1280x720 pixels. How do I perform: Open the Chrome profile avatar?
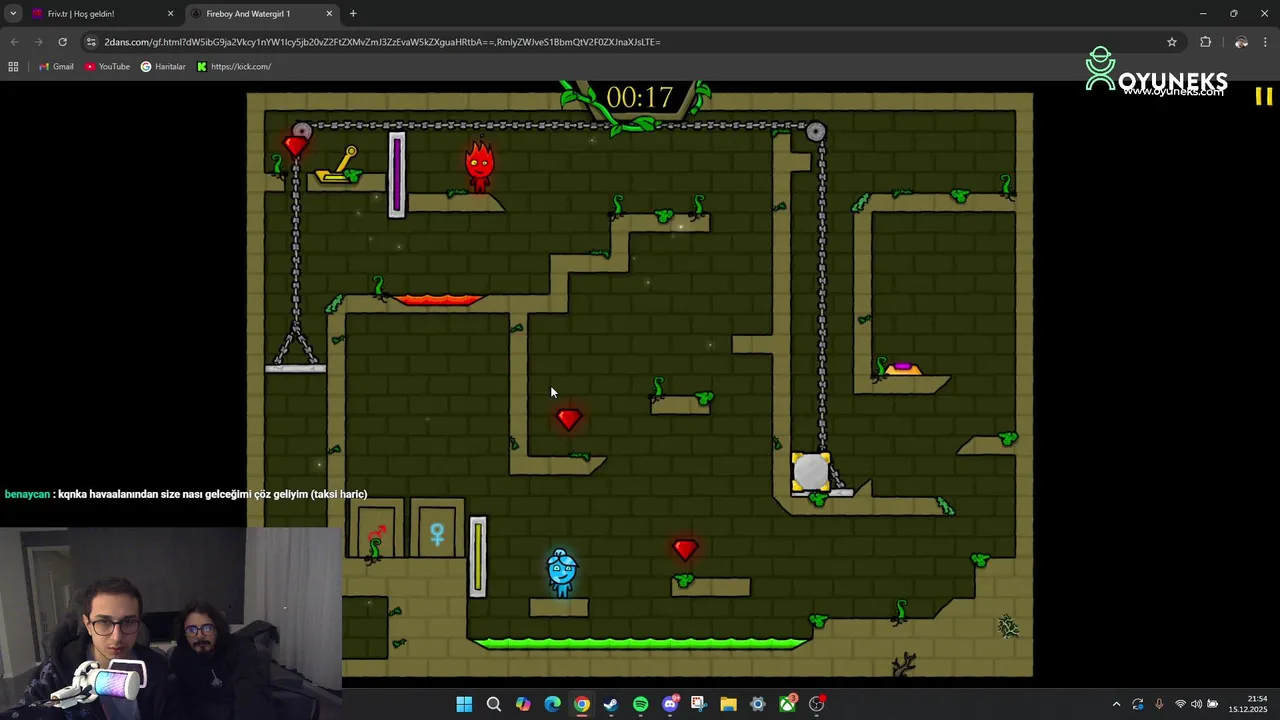1241,42
